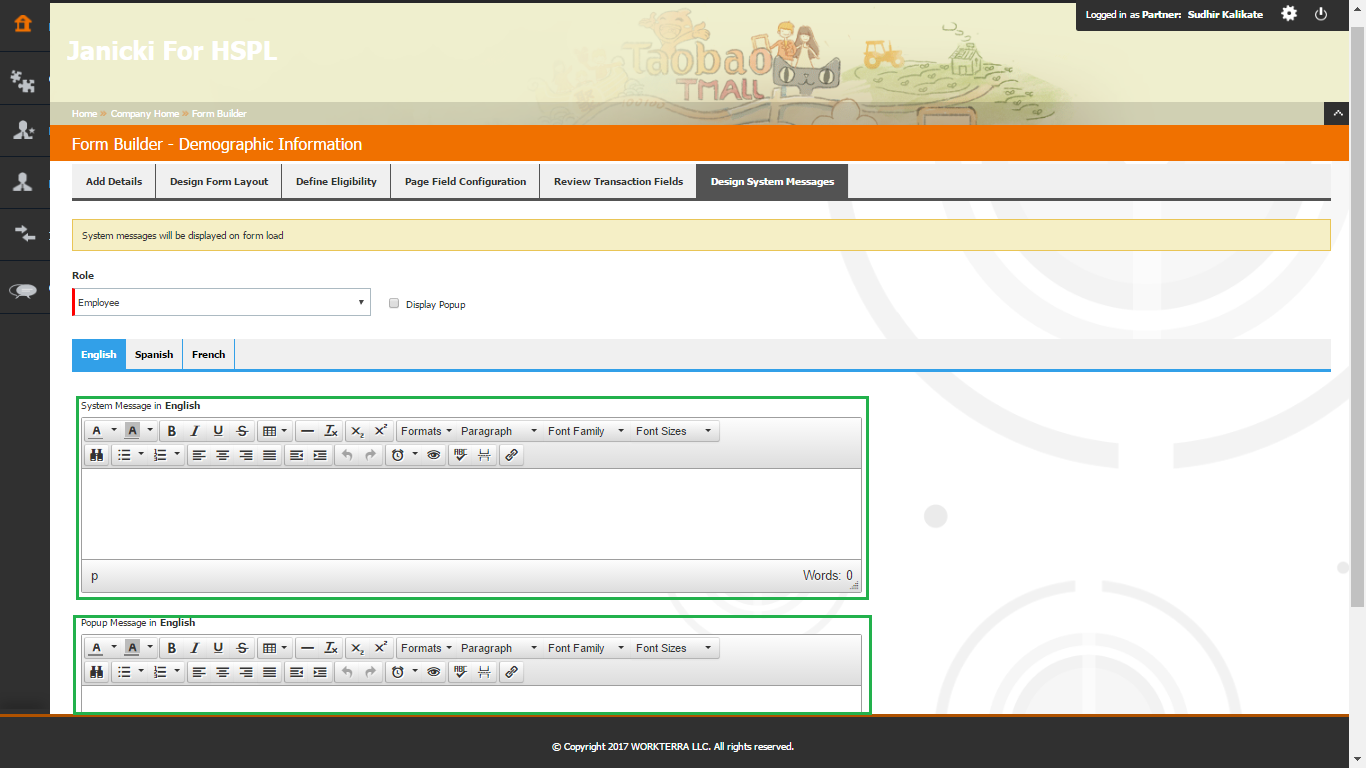
Task: Click strikethrough icon in System Message editor
Action: pos(242,431)
